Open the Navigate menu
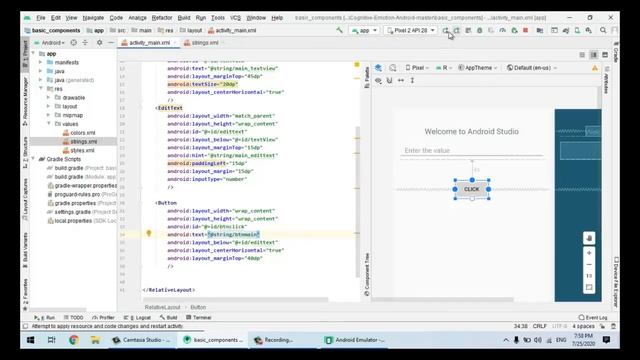 [x=93, y=18]
